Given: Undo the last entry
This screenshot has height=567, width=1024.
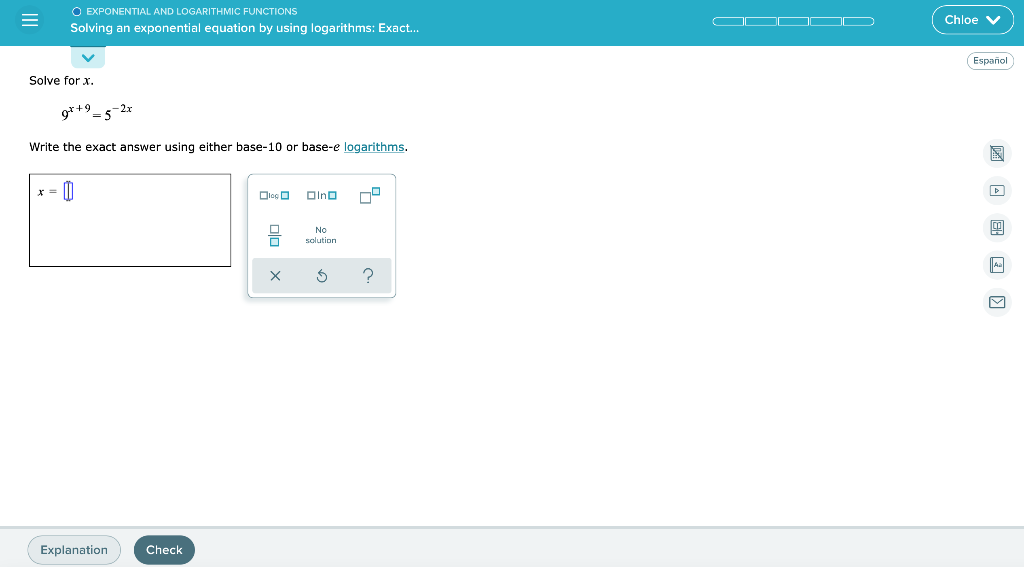Looking at the screenshot, I should pyautogui.click(x=321, y=276).
